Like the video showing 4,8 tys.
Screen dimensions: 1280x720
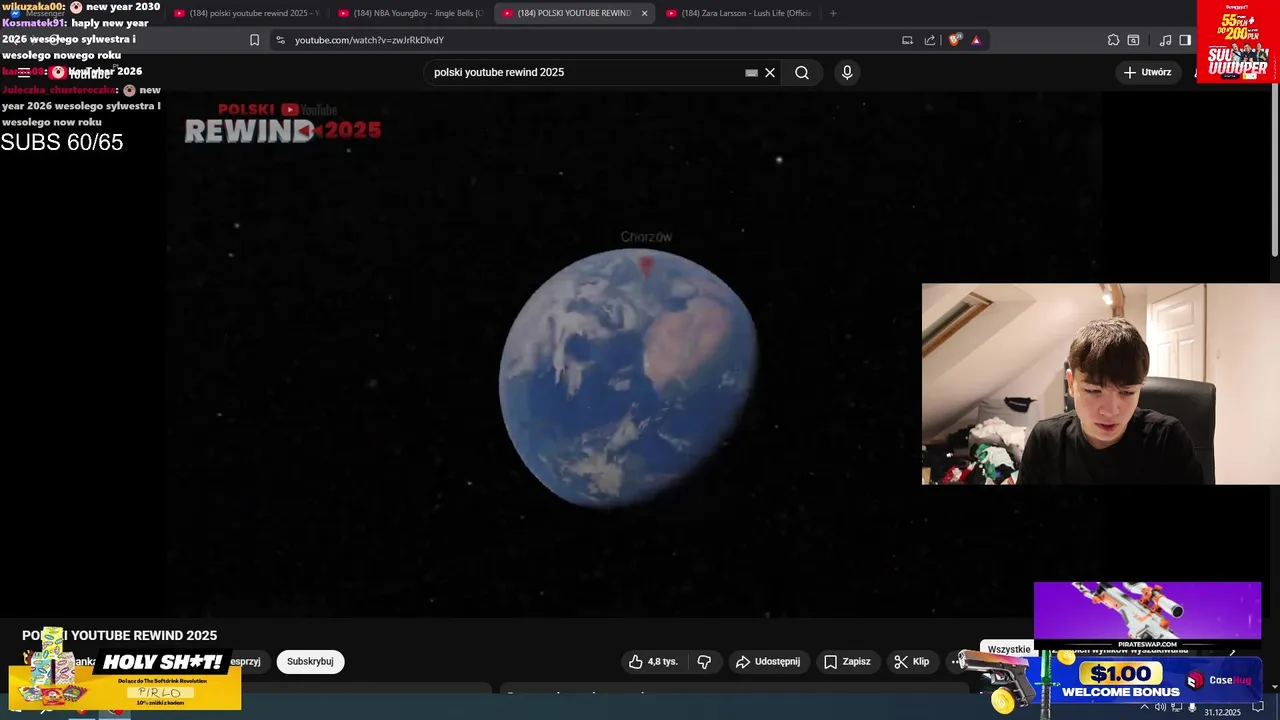653,661
